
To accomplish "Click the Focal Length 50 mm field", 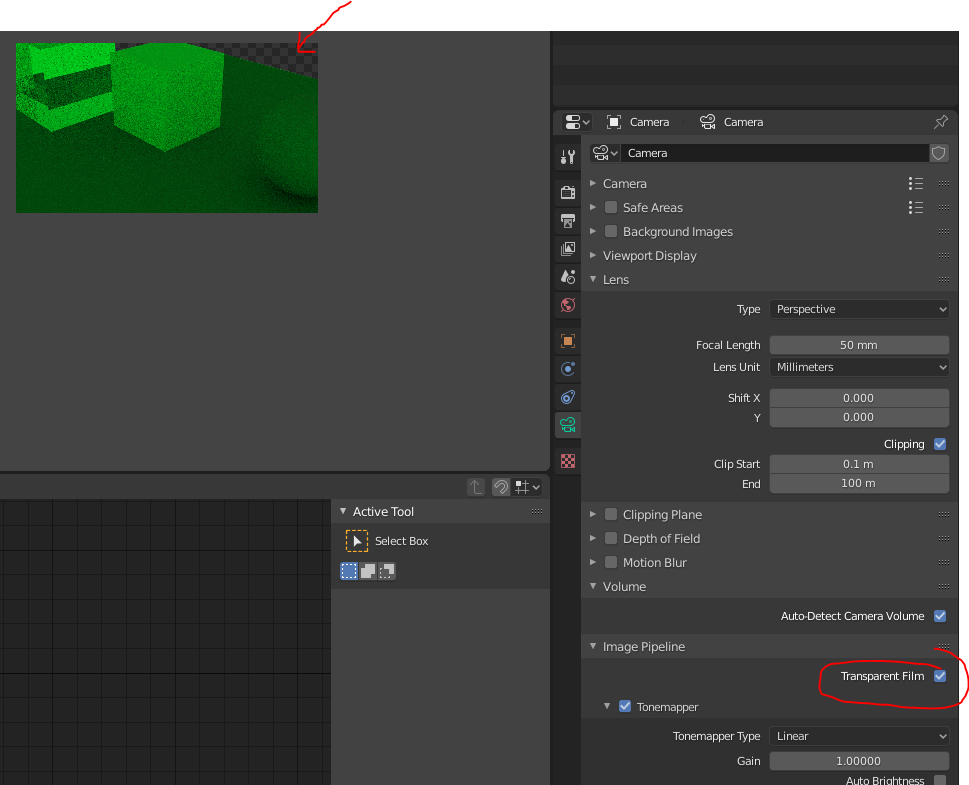I will pos(859,345).
